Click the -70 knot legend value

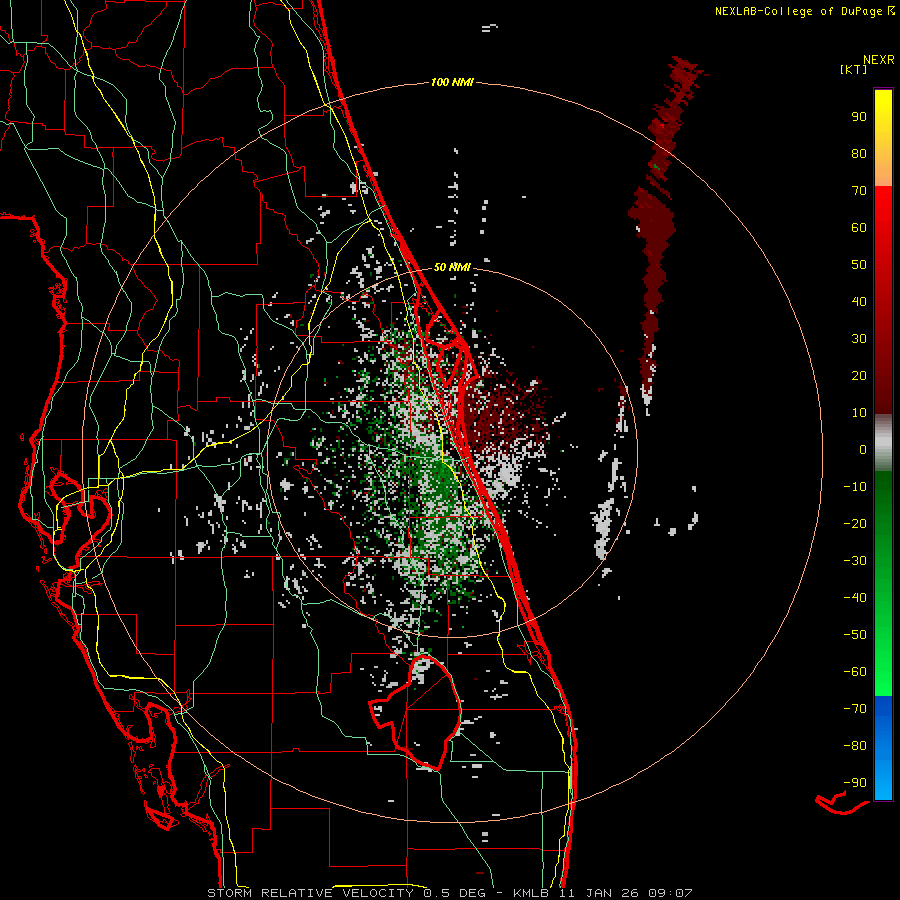[x=855, y=709]
